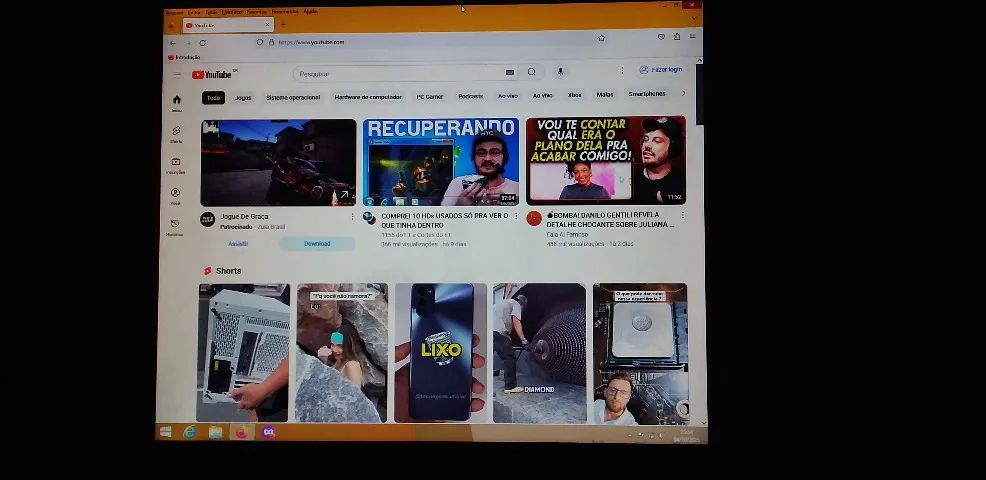The height and width of the screenshot is (480, 986).
Task: Launch Internet Explorer from the taskbar
Action: [x=189, y=432]
